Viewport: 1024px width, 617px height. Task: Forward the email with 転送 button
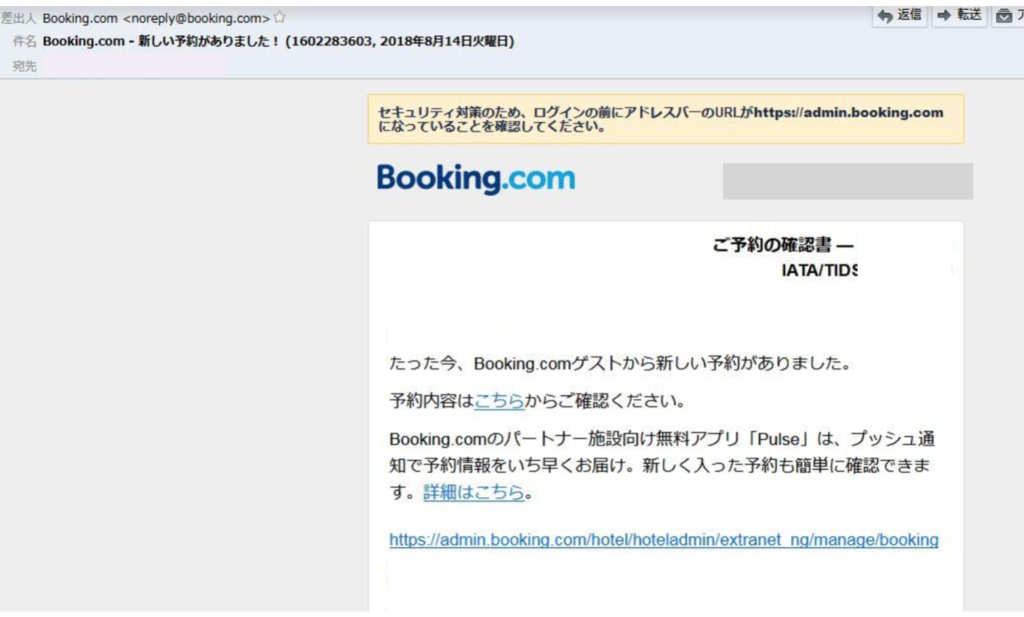click(959, 15)
